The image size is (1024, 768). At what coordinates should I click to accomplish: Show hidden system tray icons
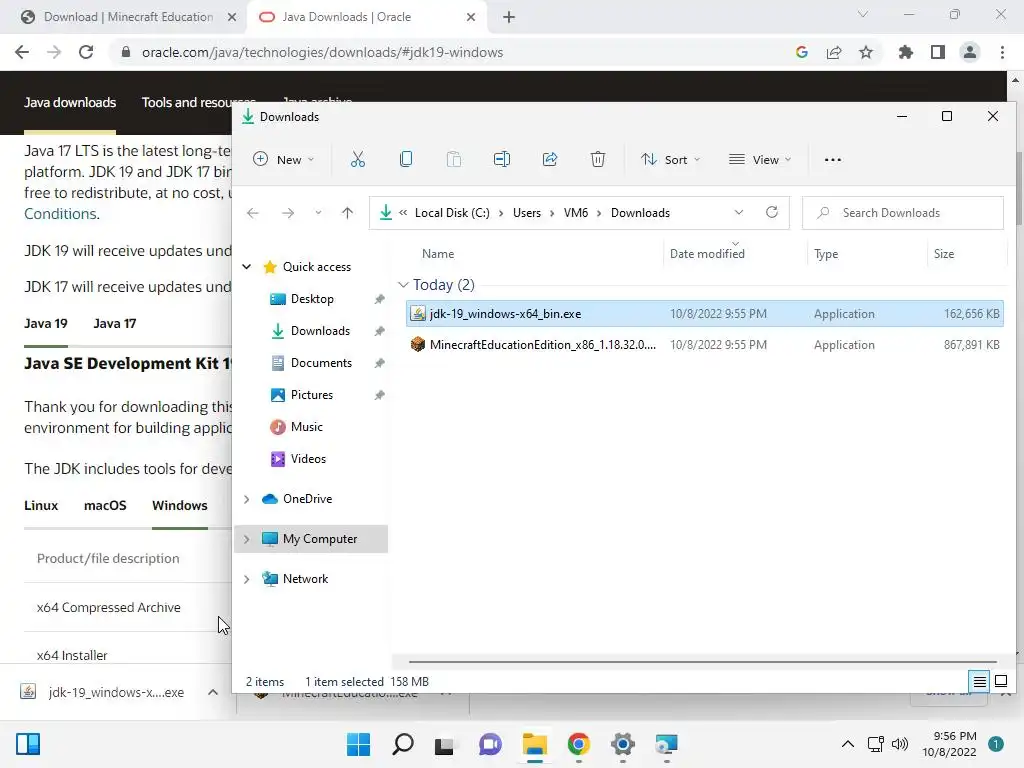[x=848, y=744]
